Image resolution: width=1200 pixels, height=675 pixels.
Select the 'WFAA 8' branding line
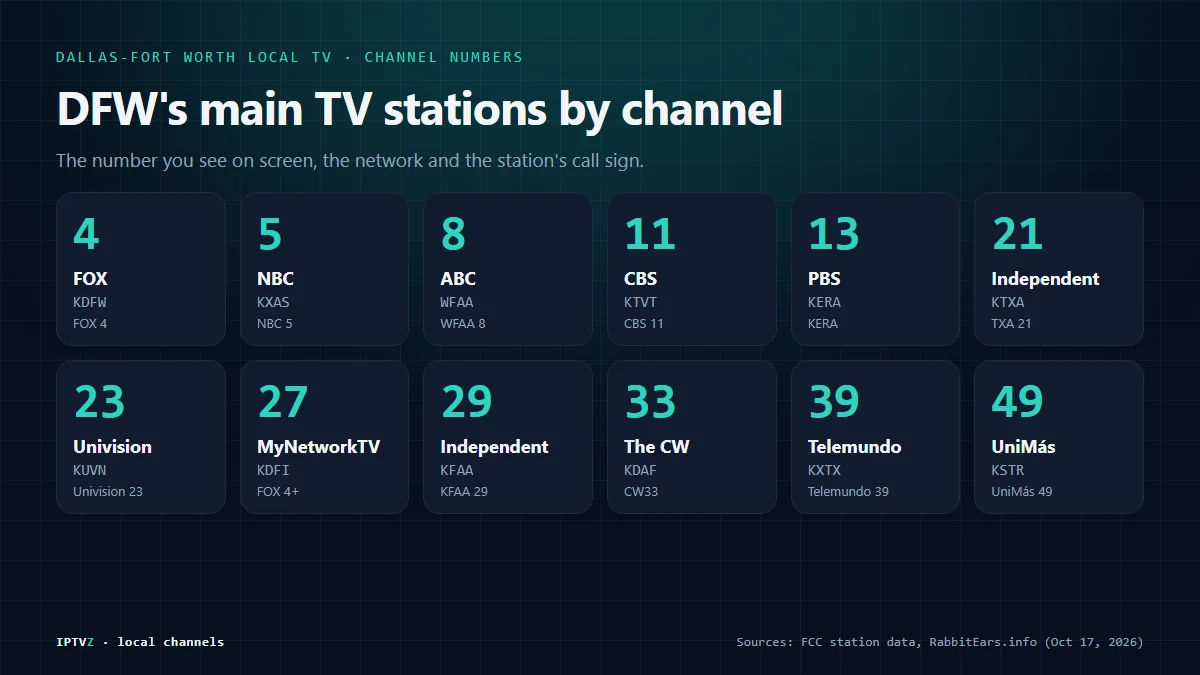[463, 324]
